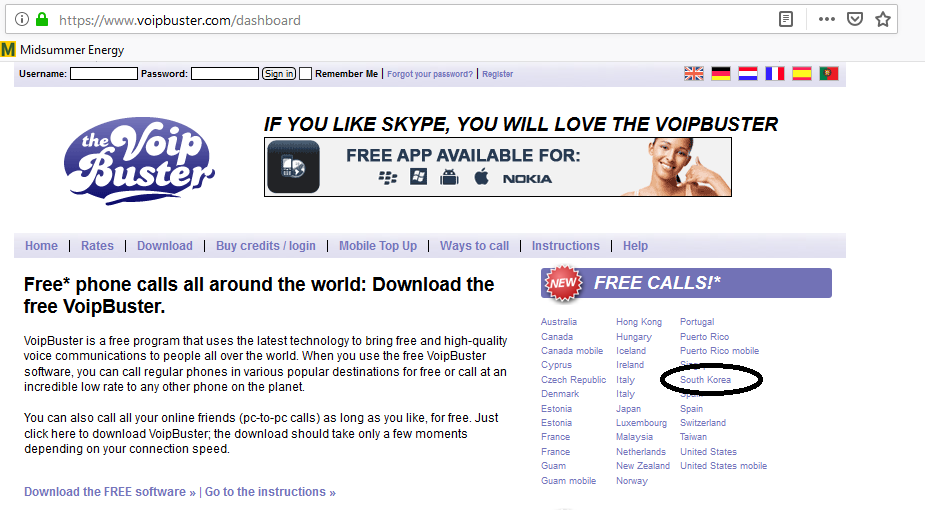Focus the Username input field
The height and width of the screenshot is (510, 925).
pos(104,74)
